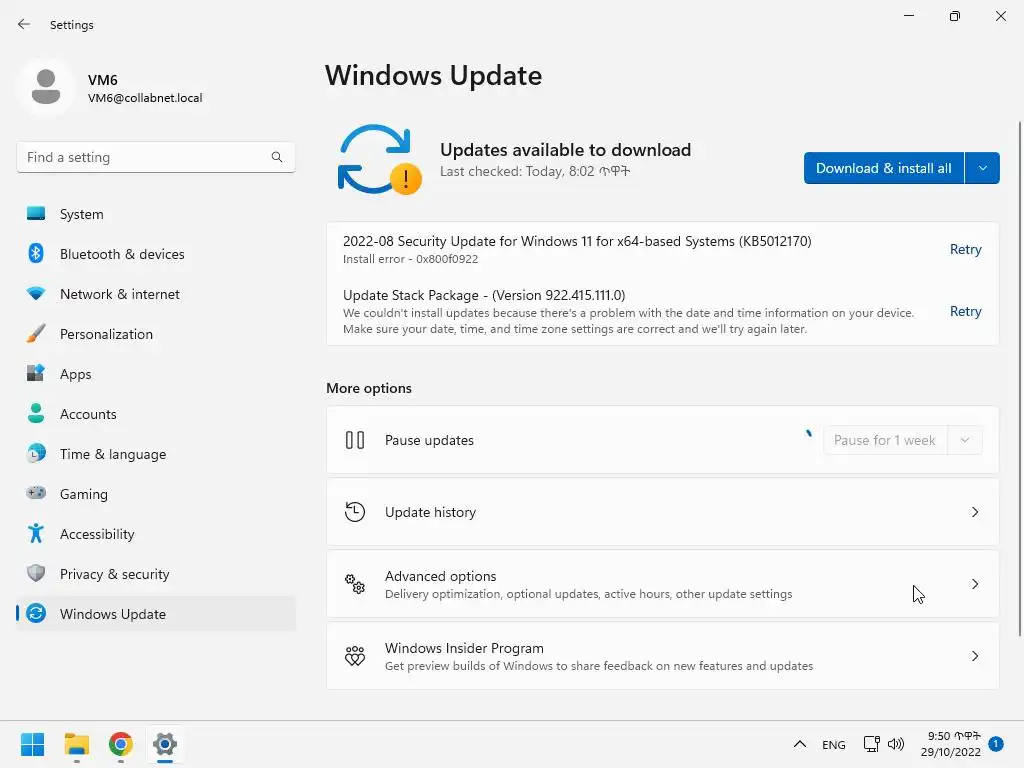Open Update history chevron

tap(974, 512)
